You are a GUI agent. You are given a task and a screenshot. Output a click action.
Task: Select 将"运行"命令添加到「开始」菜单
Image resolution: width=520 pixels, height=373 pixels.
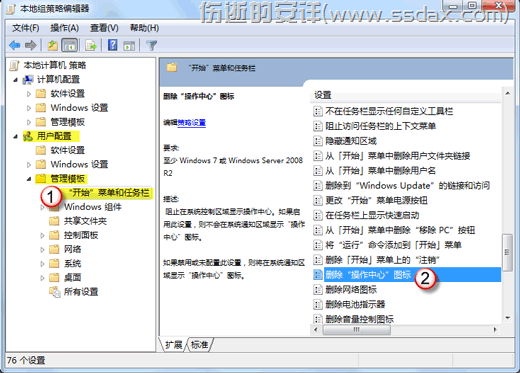pyautogui.click(x=393, y=245)
